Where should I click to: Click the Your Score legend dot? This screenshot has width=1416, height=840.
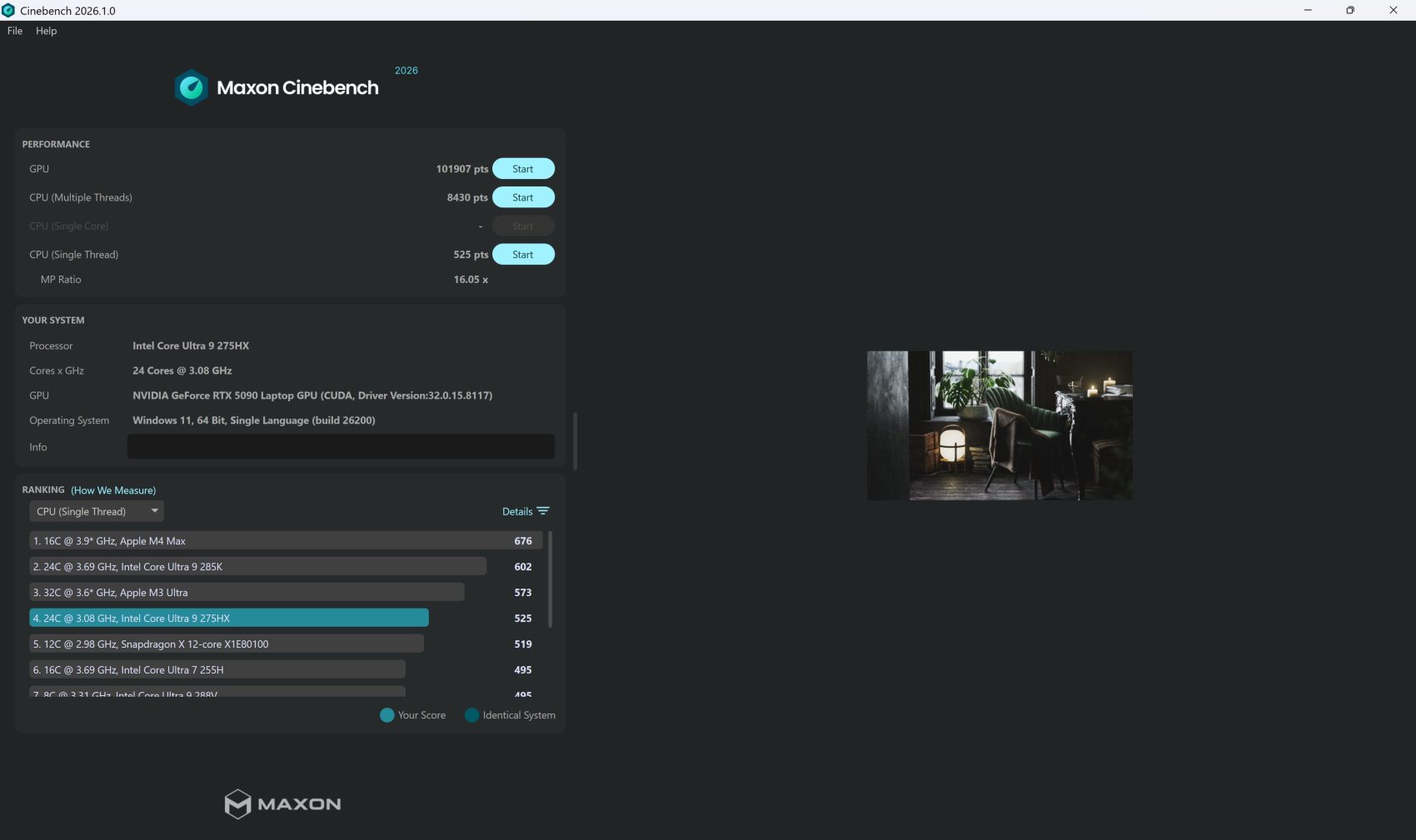(386, 715)
